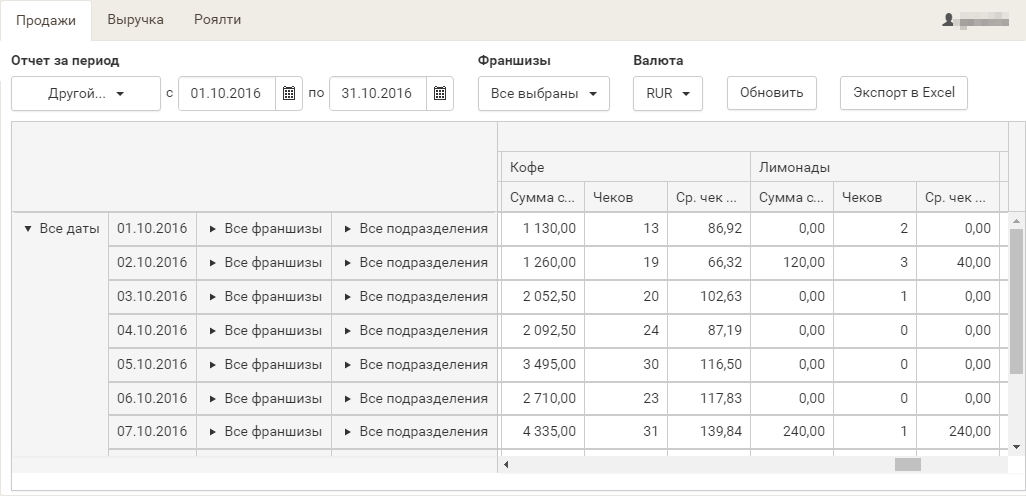Click the start date field 01.10.2016
The width and height of the screenshot is (1026, 496).
pyautogui.click(x=226, y=94)
